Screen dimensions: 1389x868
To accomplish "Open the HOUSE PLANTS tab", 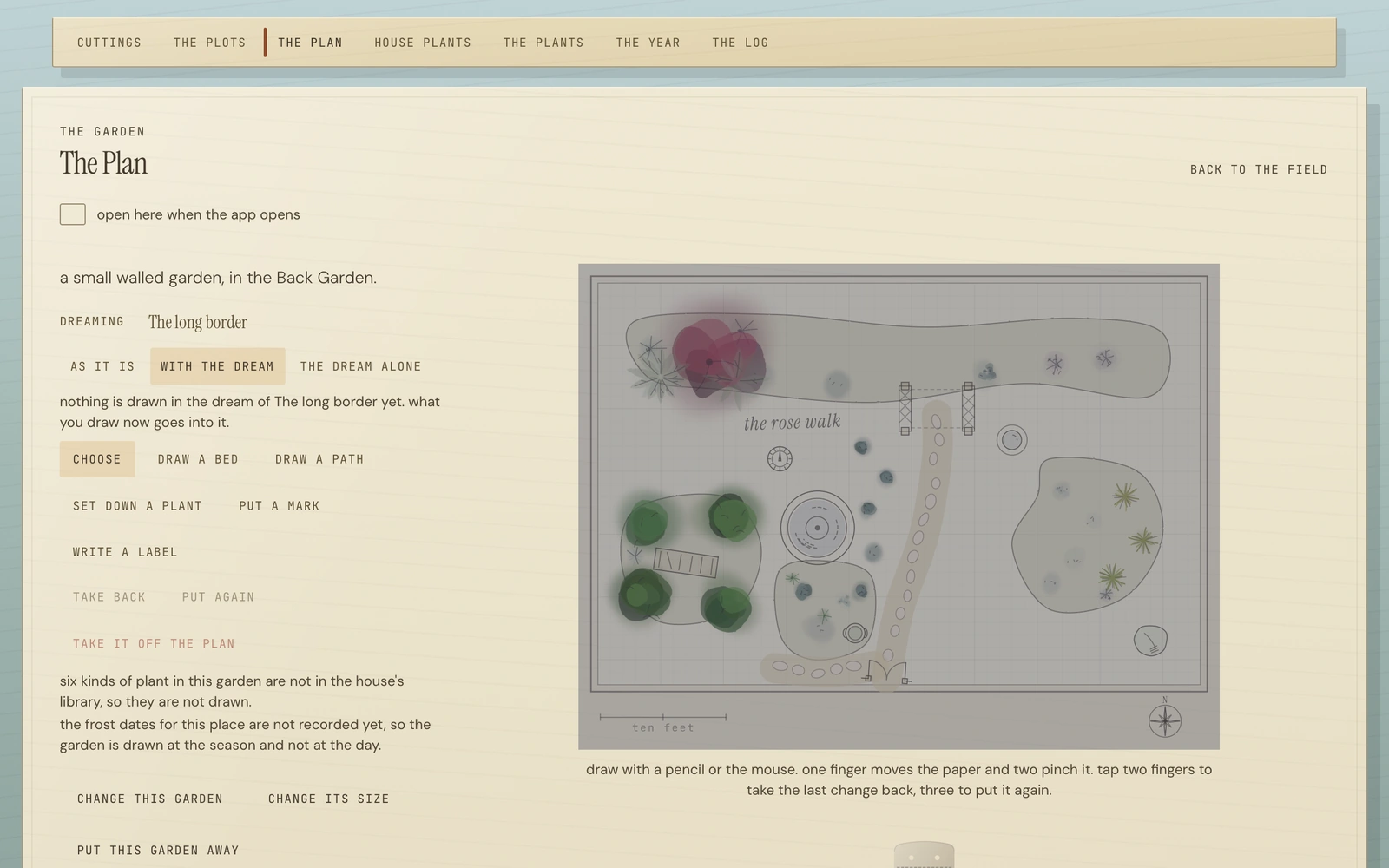I will point(423,43).
